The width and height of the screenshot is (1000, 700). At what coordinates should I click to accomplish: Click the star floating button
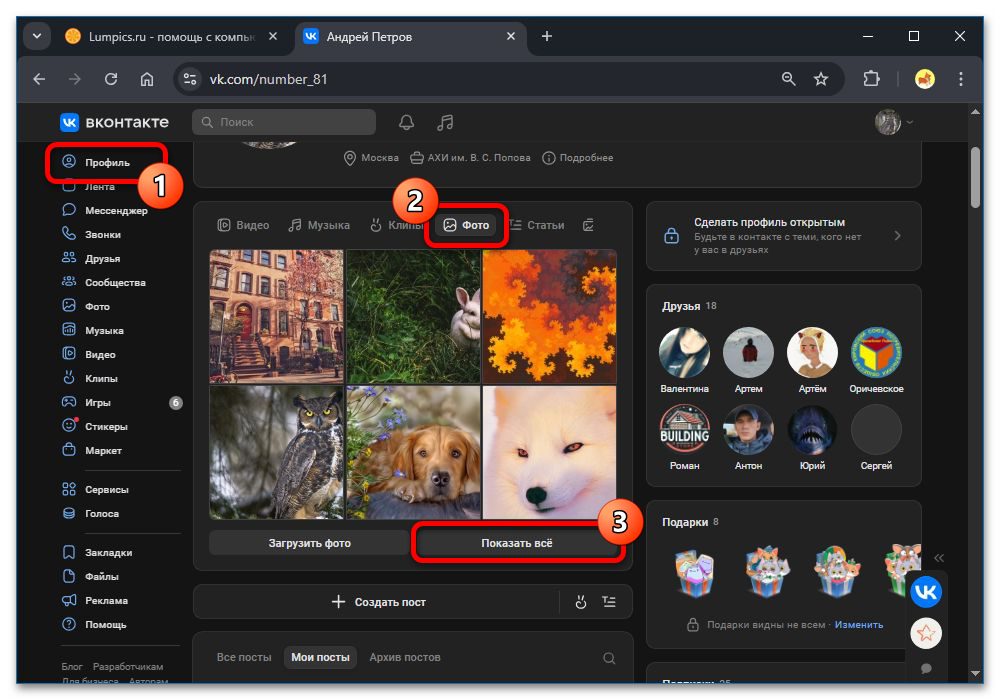(x=925, y=633)
